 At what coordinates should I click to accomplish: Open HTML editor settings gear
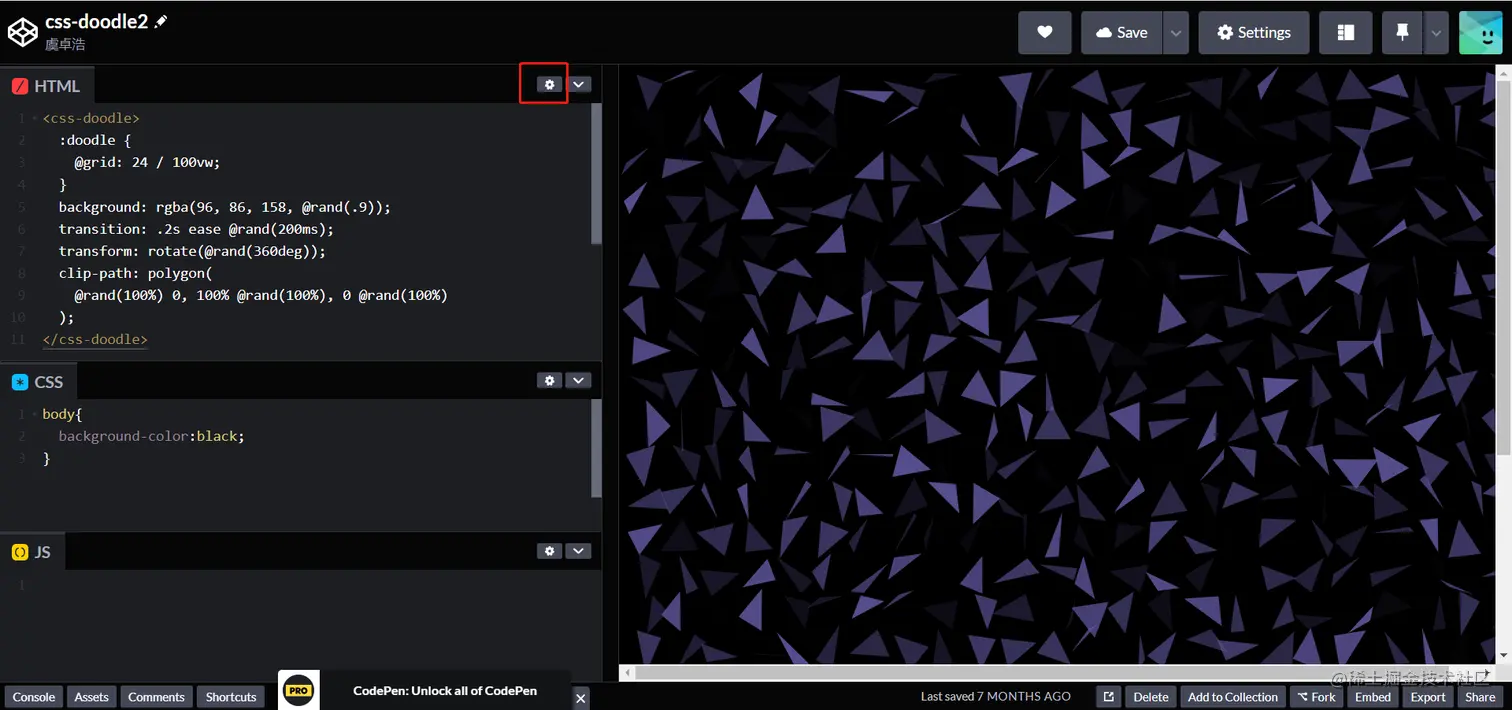point(549,84)
